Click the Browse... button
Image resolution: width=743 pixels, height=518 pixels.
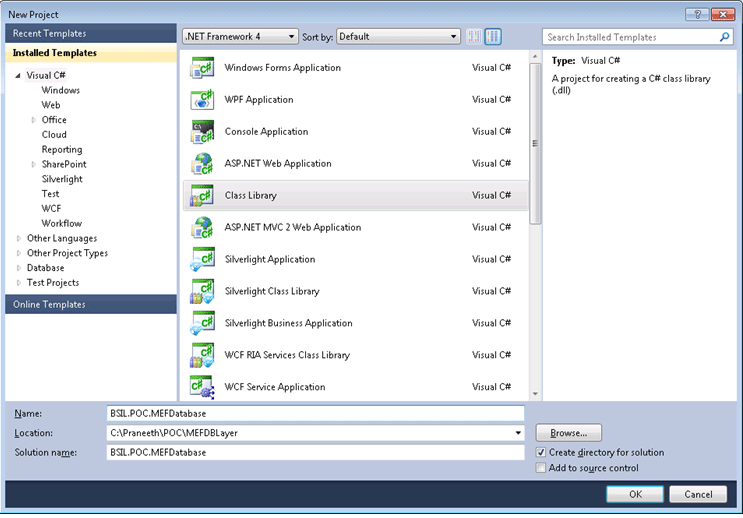[x=569, y=433]
